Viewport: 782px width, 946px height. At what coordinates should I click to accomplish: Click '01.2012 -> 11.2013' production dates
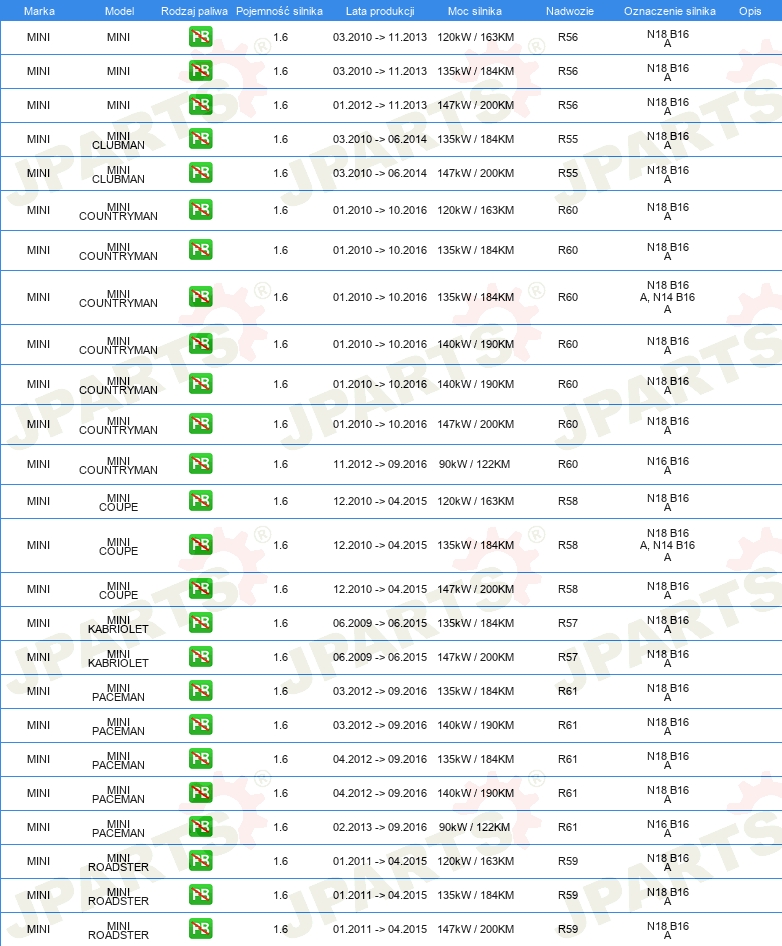click(380, 105)
